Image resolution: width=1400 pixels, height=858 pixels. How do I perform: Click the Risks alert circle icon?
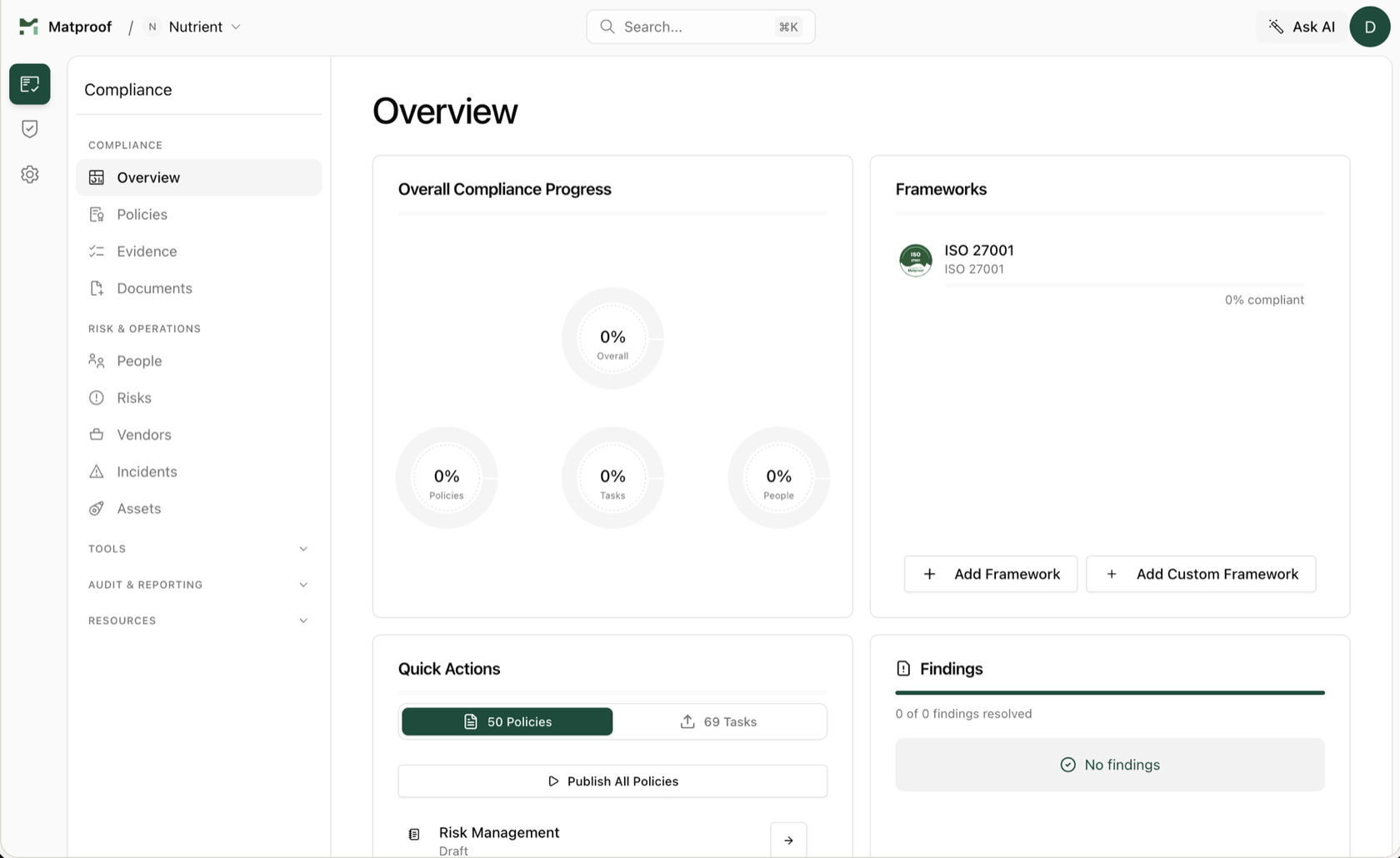tap(97, 397)
